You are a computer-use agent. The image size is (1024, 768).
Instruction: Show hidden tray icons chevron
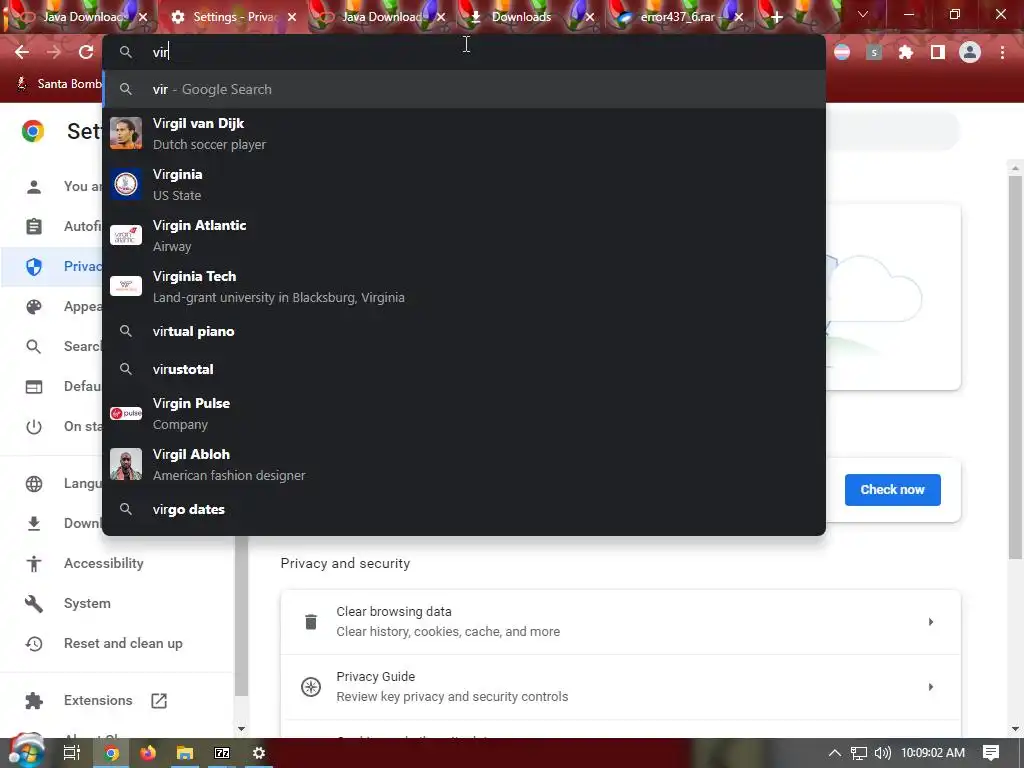(x=835, y=753)
